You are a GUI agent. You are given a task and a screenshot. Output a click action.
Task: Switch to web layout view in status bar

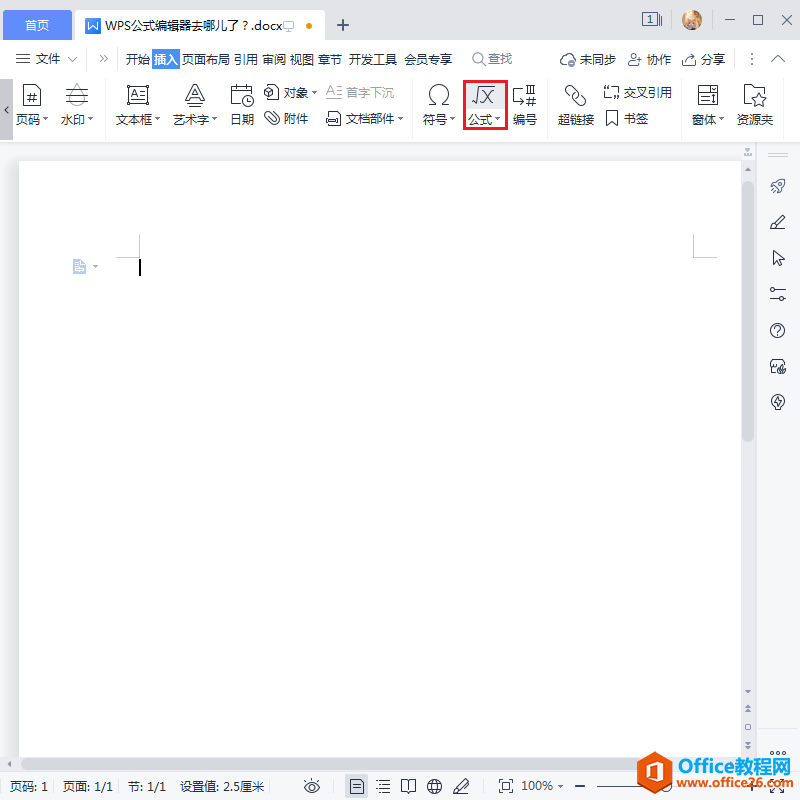point(434,785)
